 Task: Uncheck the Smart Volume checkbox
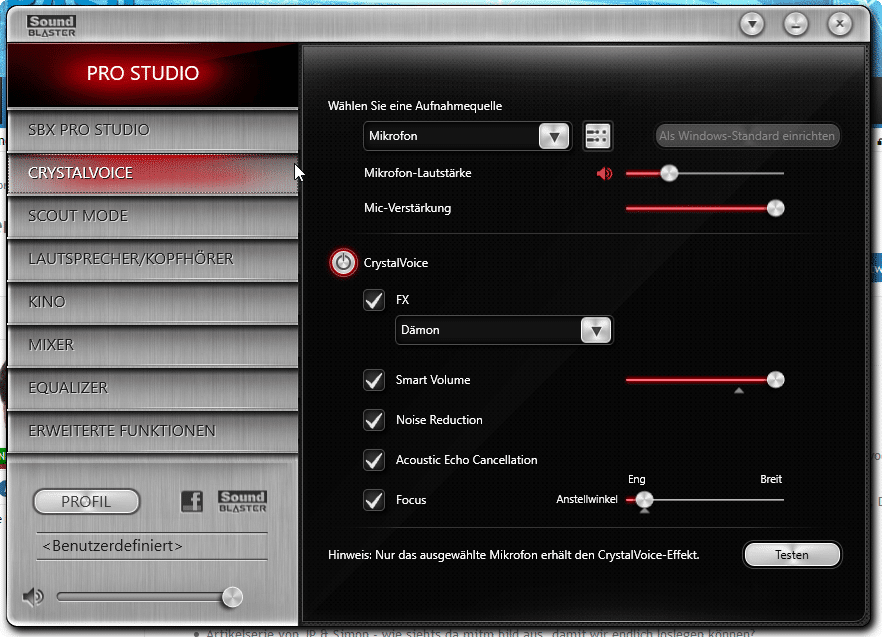point(374,380)
